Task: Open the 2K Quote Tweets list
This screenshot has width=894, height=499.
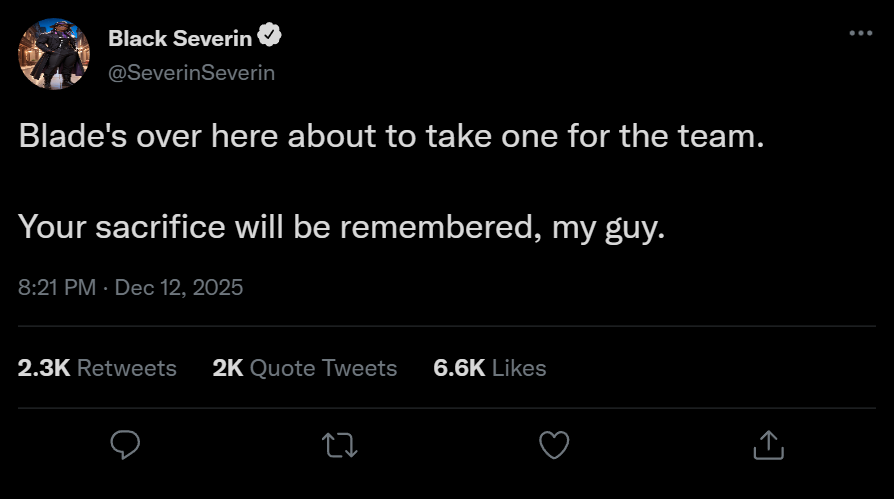Action: 305,368
